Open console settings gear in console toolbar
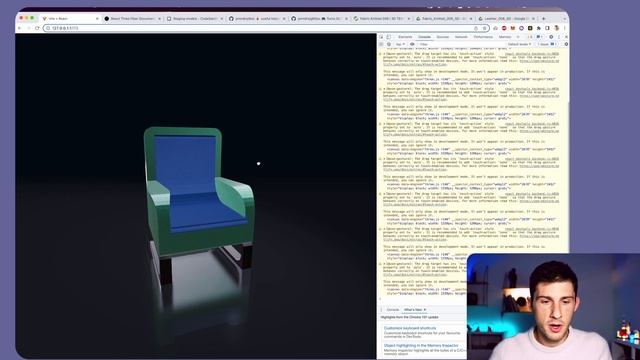The width and height of the screenshot is (640, 360). coord(566,44)
